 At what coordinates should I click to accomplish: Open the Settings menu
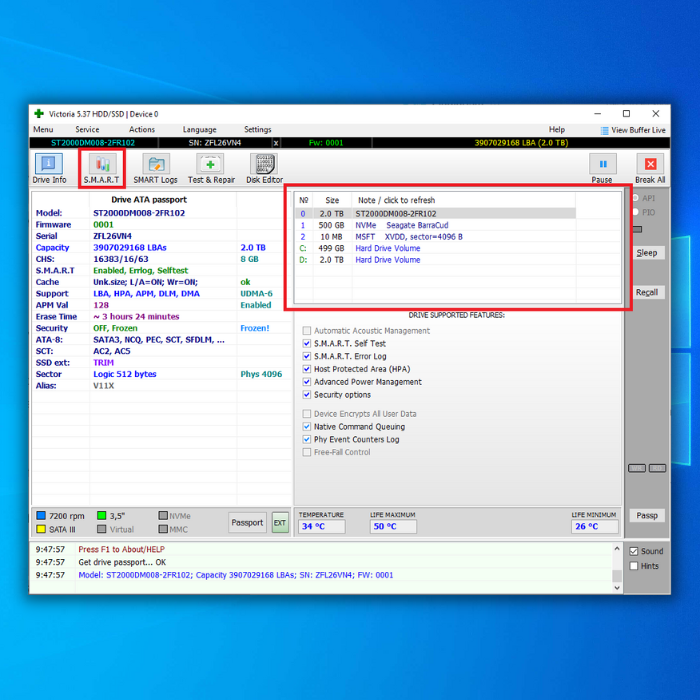tap(258, 129)
